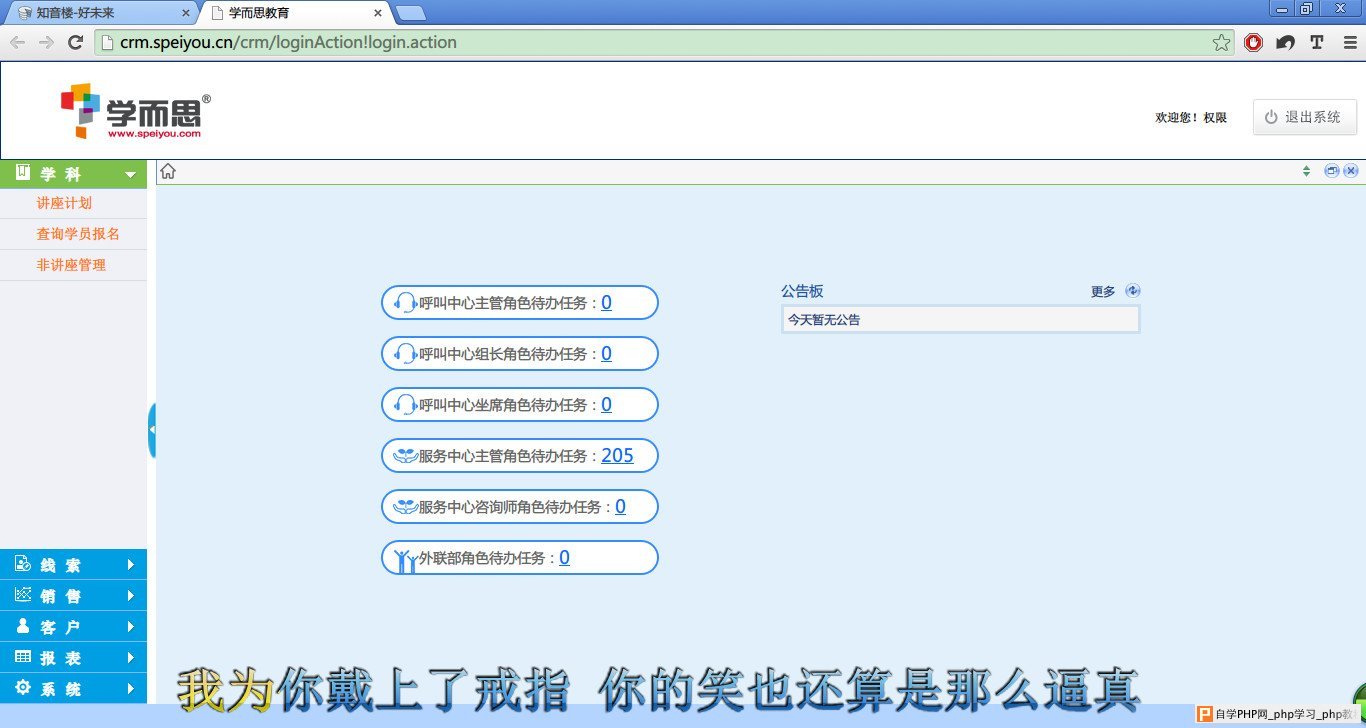Click the 线索 menu icon in sidebar
Viewport: 1366px width, 728px height.
click(x=23, y=564)
